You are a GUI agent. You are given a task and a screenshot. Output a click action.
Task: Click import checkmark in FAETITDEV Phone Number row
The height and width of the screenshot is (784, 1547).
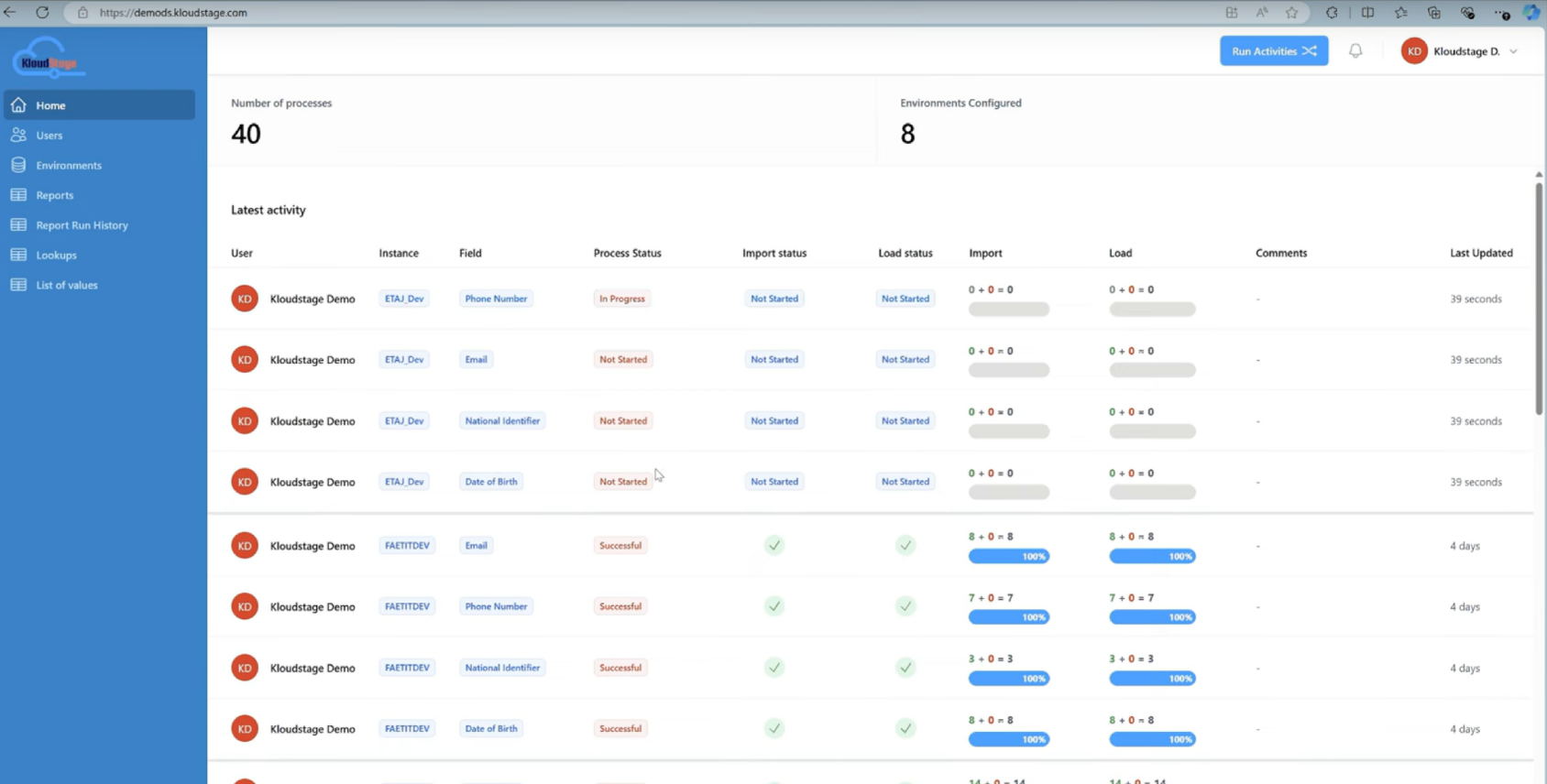[x=774, y=606]
